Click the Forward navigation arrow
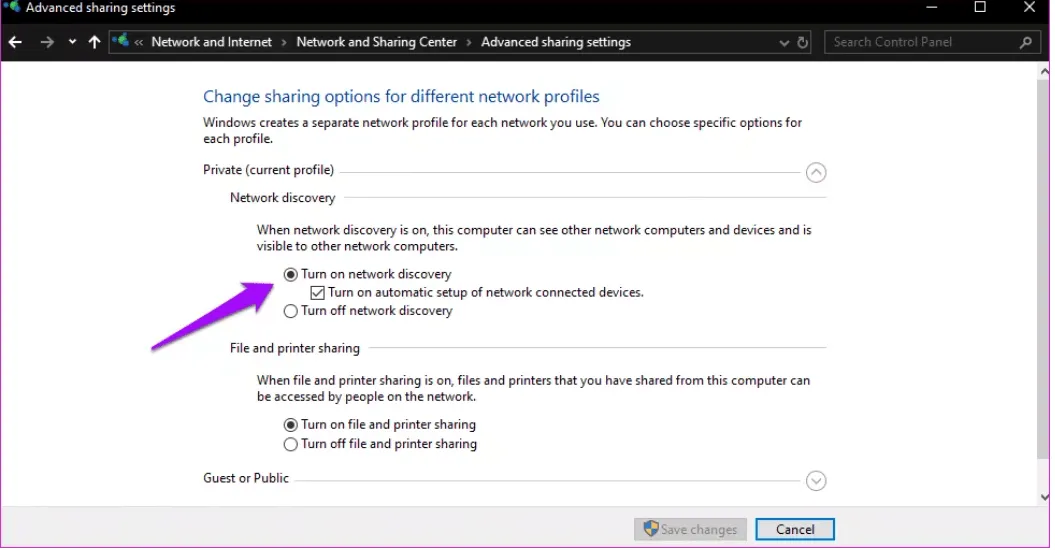The width and height of the screenshot is (1055, 550). (x=47, y=42)
